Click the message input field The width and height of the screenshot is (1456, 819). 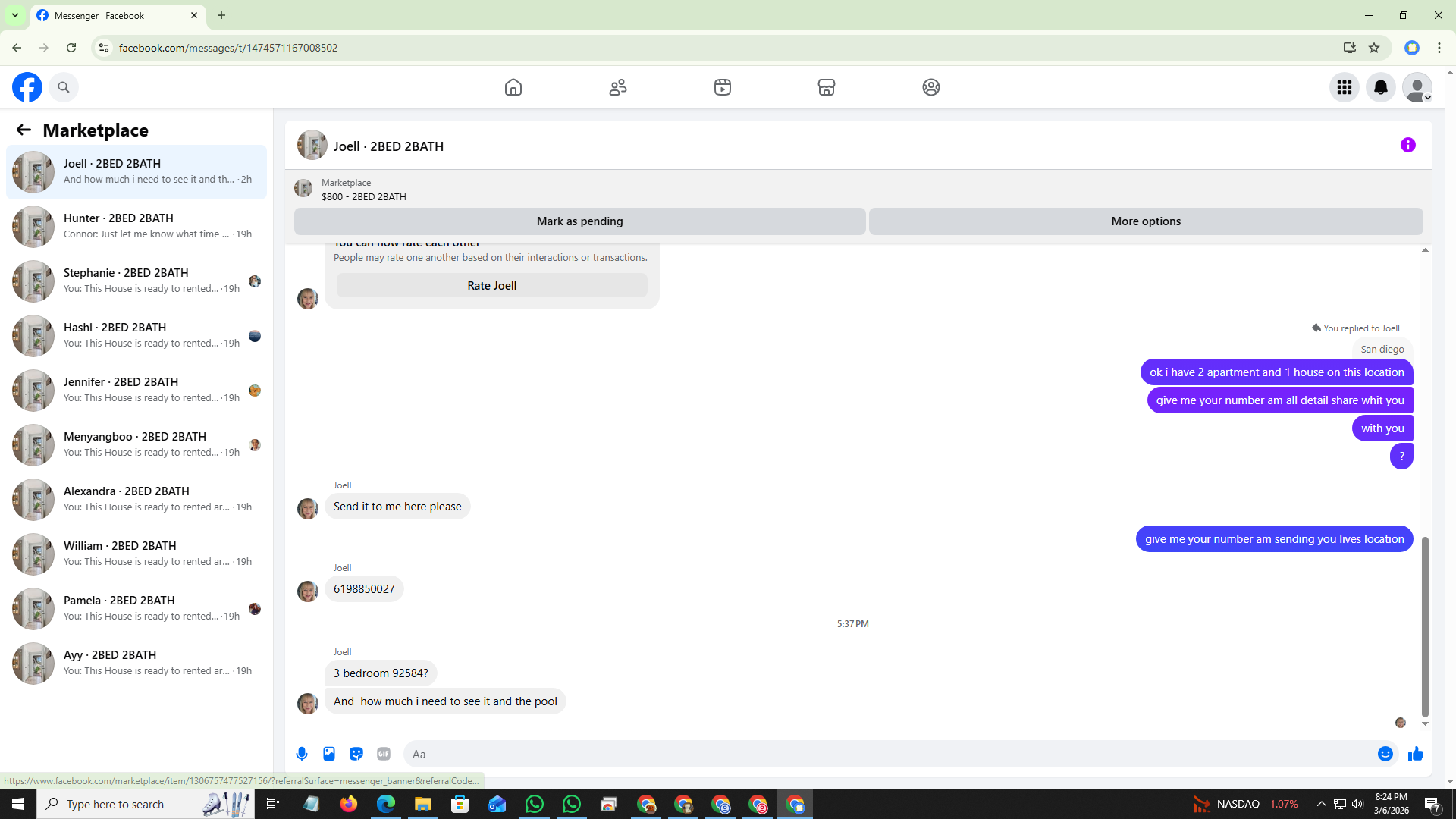(x=887, y=754)
